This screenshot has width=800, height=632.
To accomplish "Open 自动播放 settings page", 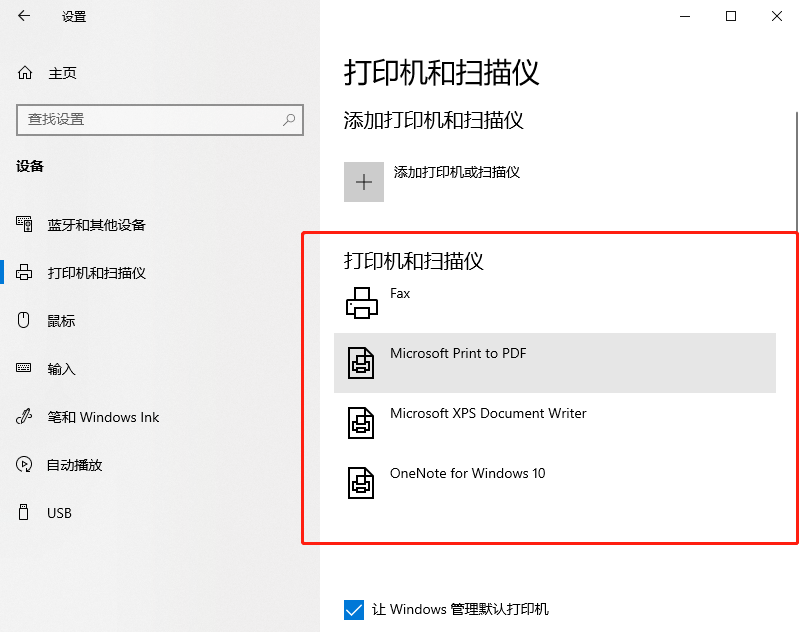I will pos(74,465).
